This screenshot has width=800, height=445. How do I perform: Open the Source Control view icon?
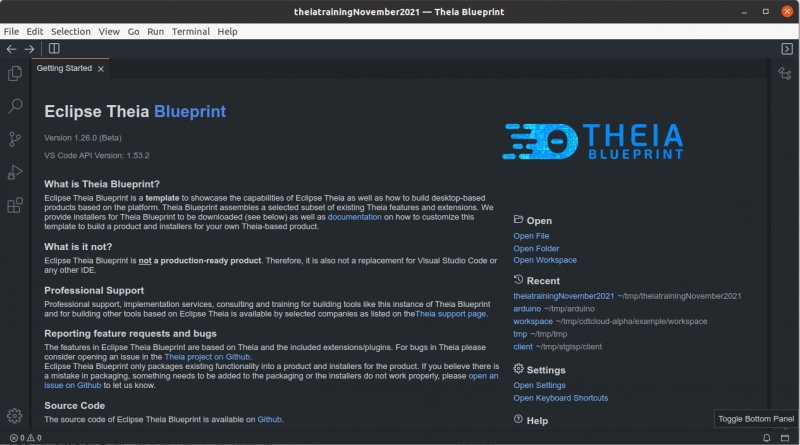click(x=15, y=139)
